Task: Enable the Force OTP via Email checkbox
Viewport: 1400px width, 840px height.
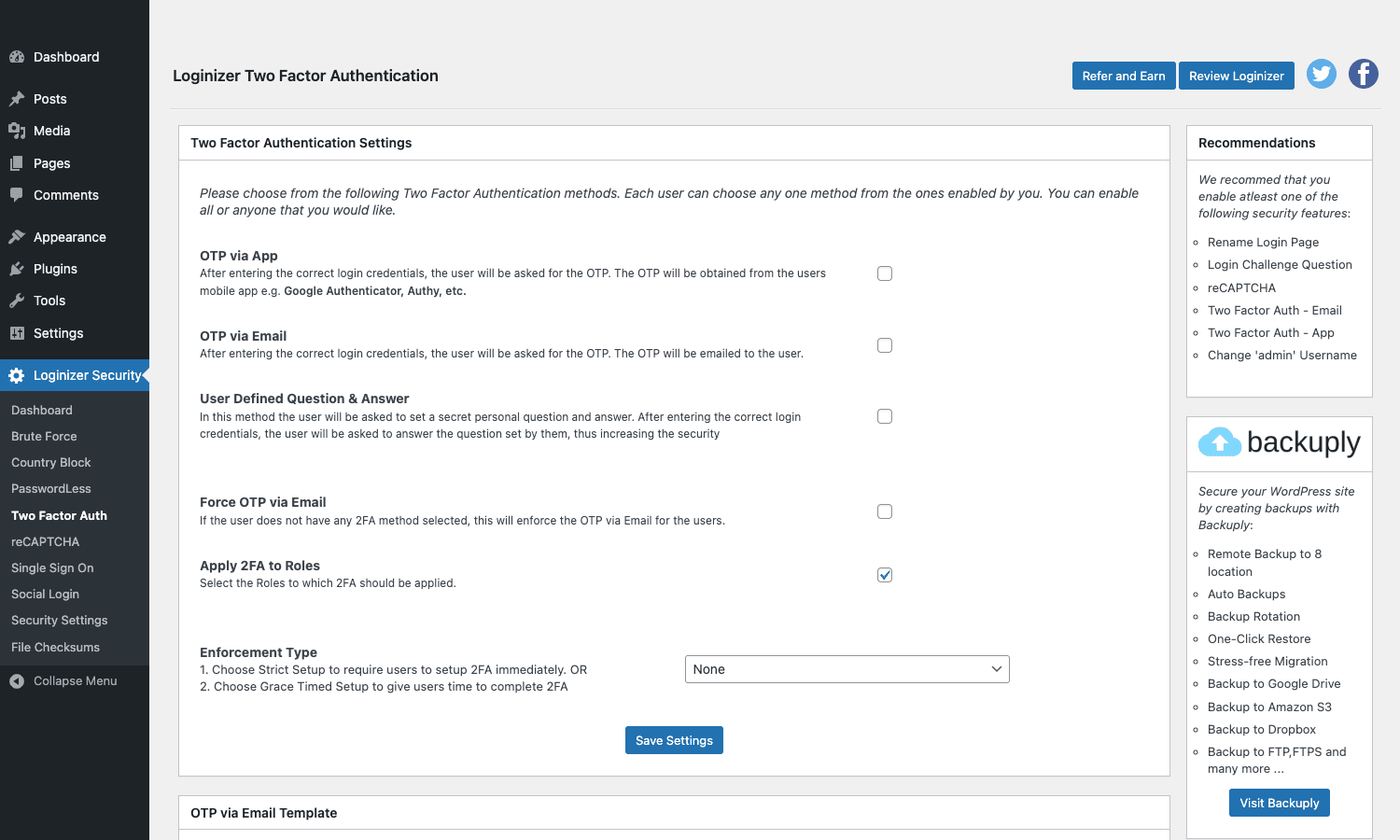Action: [x=885, y=511]
